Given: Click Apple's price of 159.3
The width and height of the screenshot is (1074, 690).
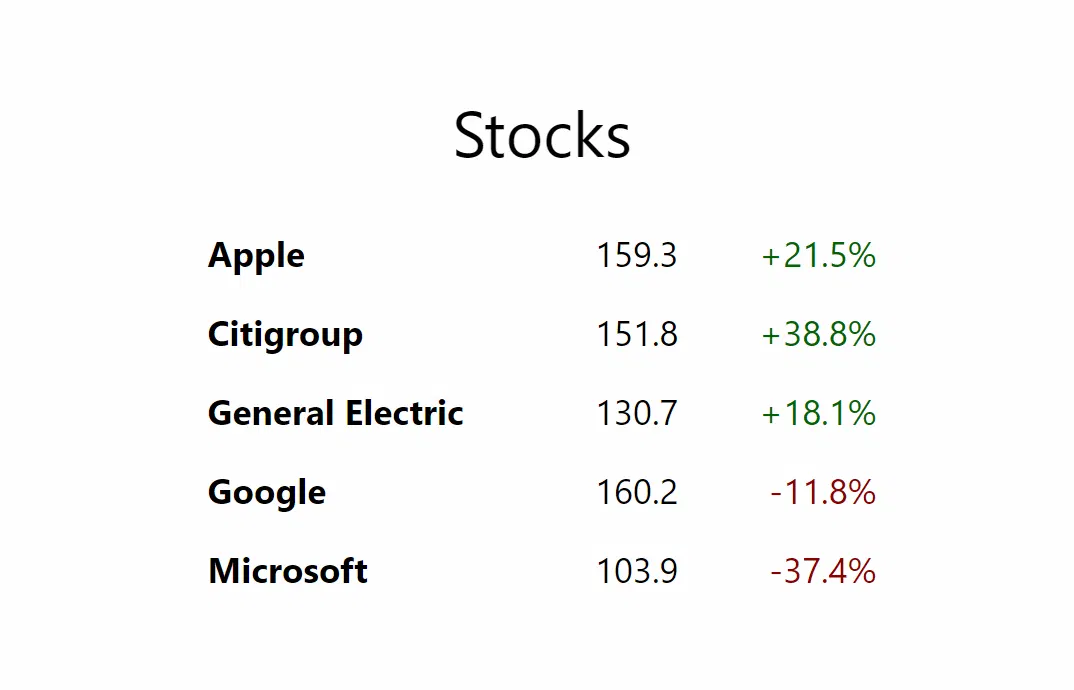Looking at the screenshot, I should (x=637, y=256).
